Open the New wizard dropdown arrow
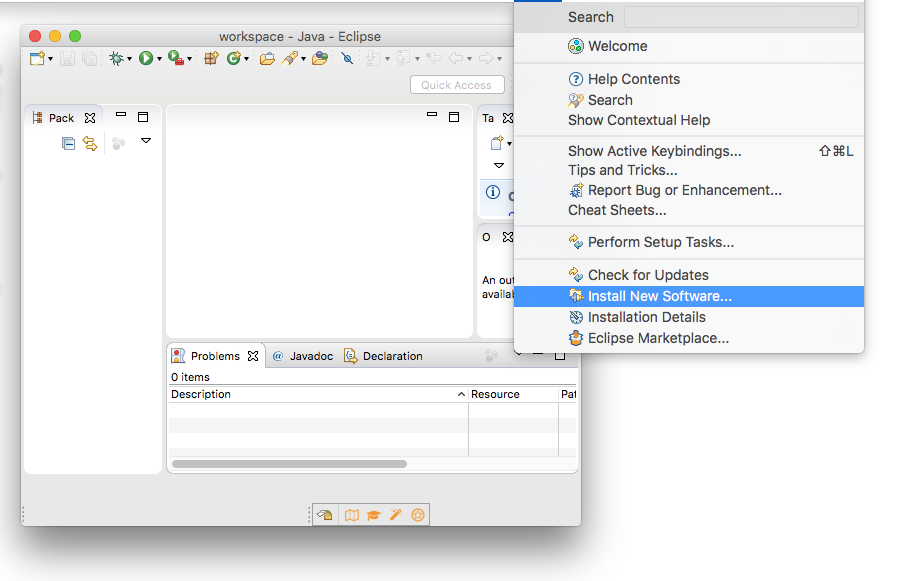900x581 pixels. (x=51, y=59)
